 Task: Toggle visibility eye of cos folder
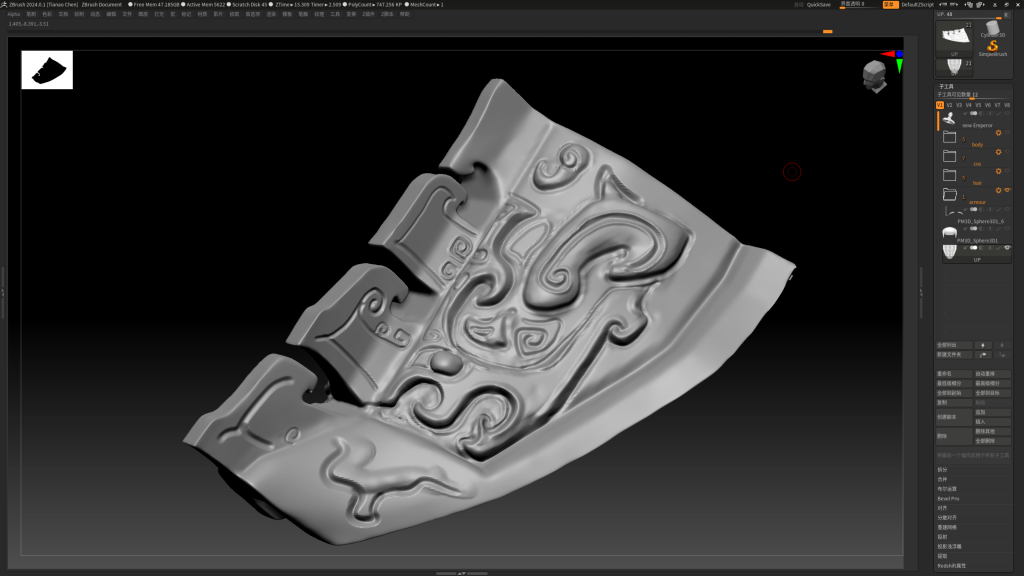point(1008,152)
